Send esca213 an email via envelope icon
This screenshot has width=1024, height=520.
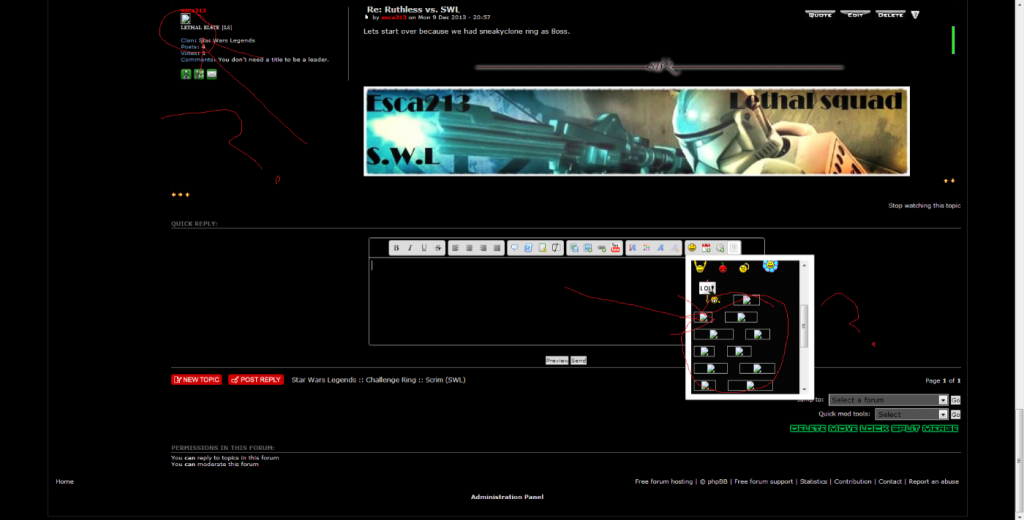[212, 74]
